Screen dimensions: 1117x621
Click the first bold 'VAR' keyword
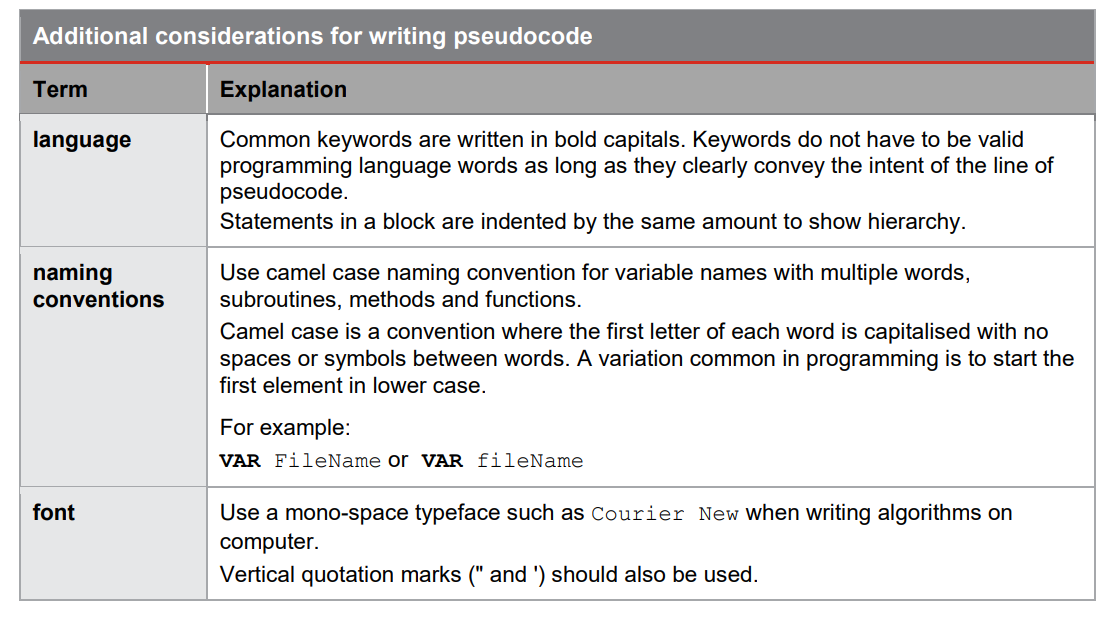point(240,461)
